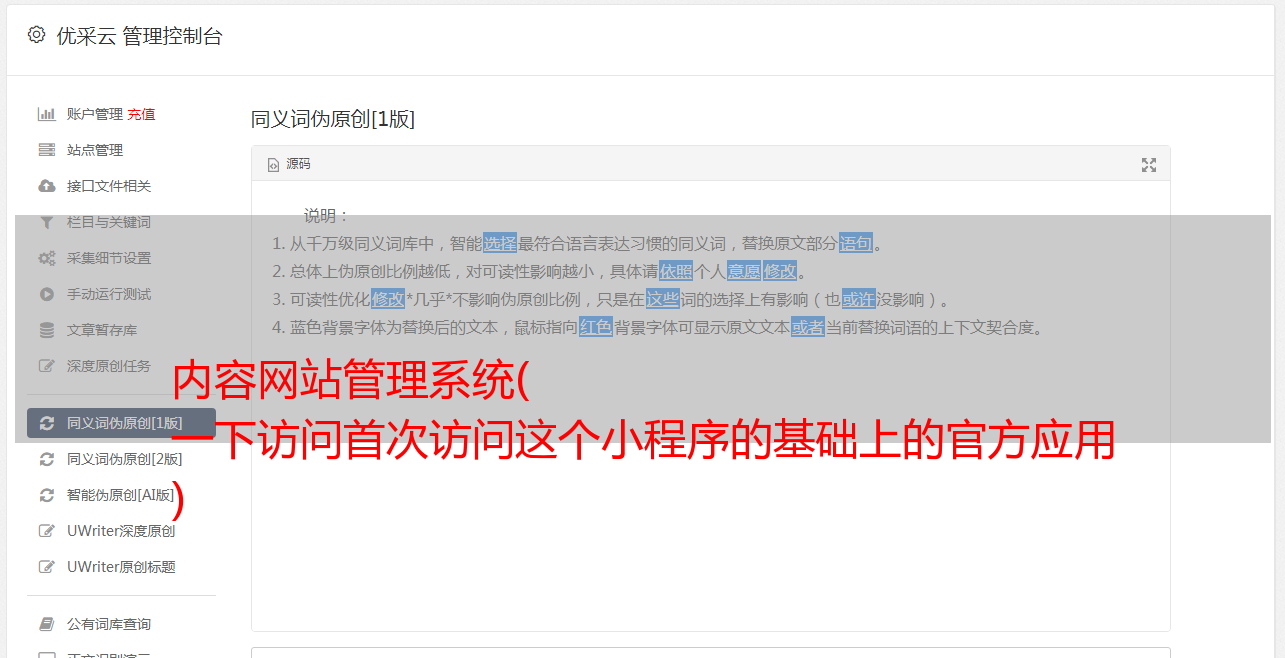This screenshot has width=1285, height=658.
Task: Click the server icon next to 站点管理
Action: pos(47,150)
